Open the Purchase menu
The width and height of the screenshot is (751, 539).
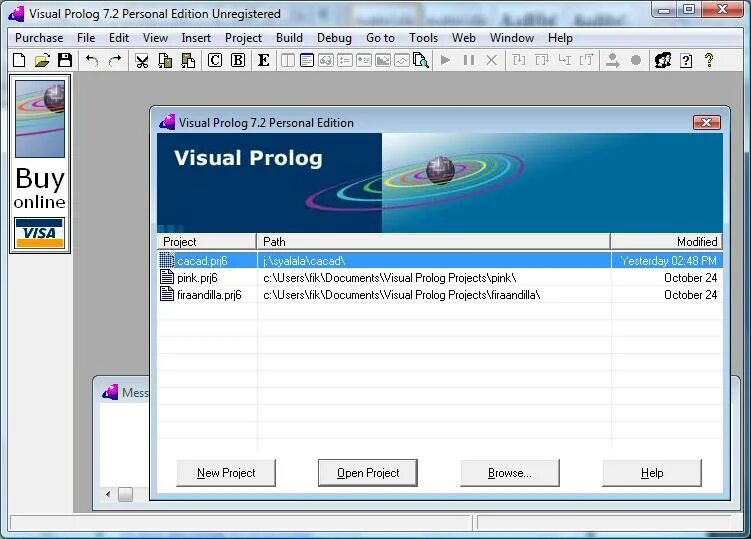tap(39, 38)
